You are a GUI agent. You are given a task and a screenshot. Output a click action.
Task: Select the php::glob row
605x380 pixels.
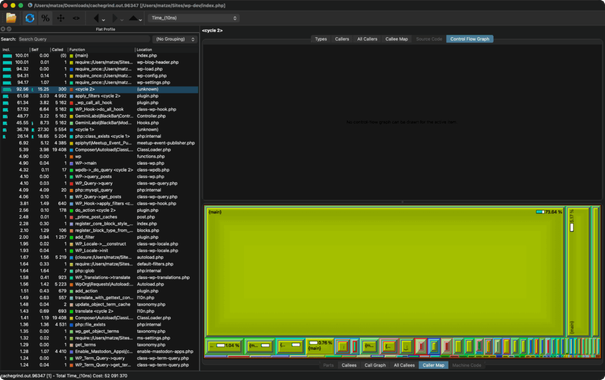tap(99, 271)
